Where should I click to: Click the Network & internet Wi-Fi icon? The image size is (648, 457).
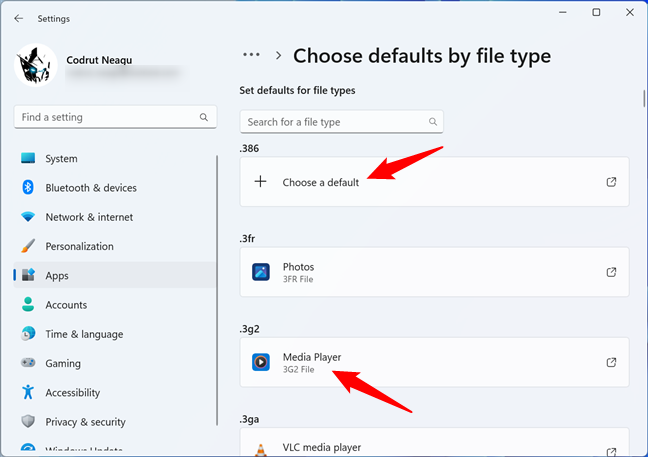[28, 217]
